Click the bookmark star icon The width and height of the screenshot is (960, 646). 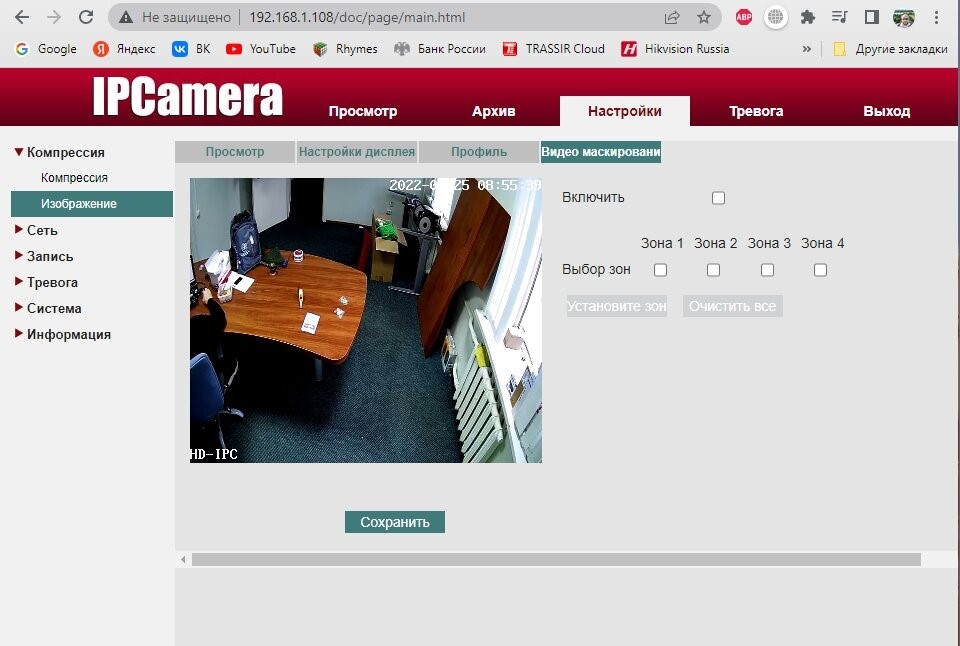704,17
